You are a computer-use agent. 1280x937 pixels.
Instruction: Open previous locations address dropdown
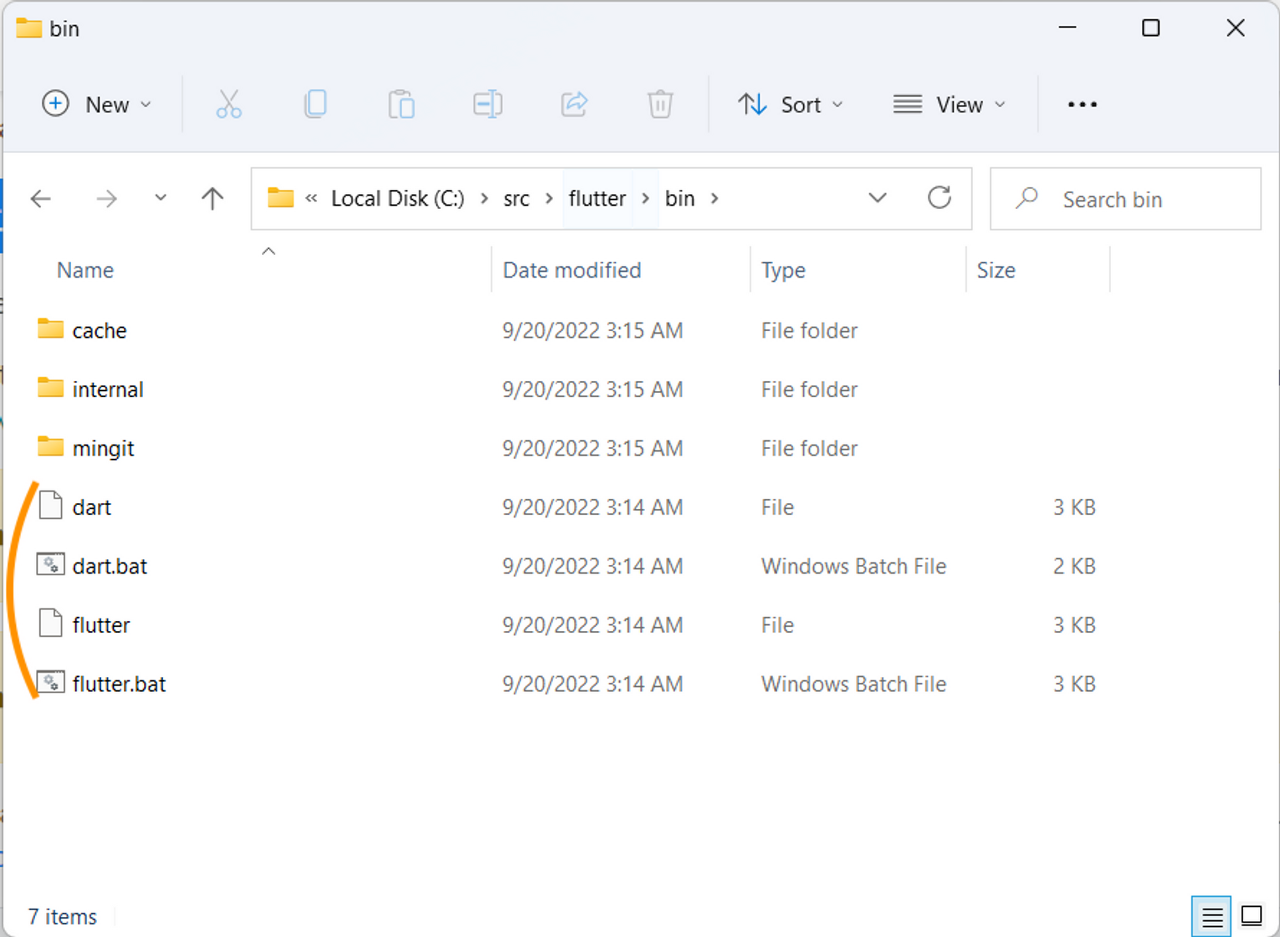(x=878, y=198)
